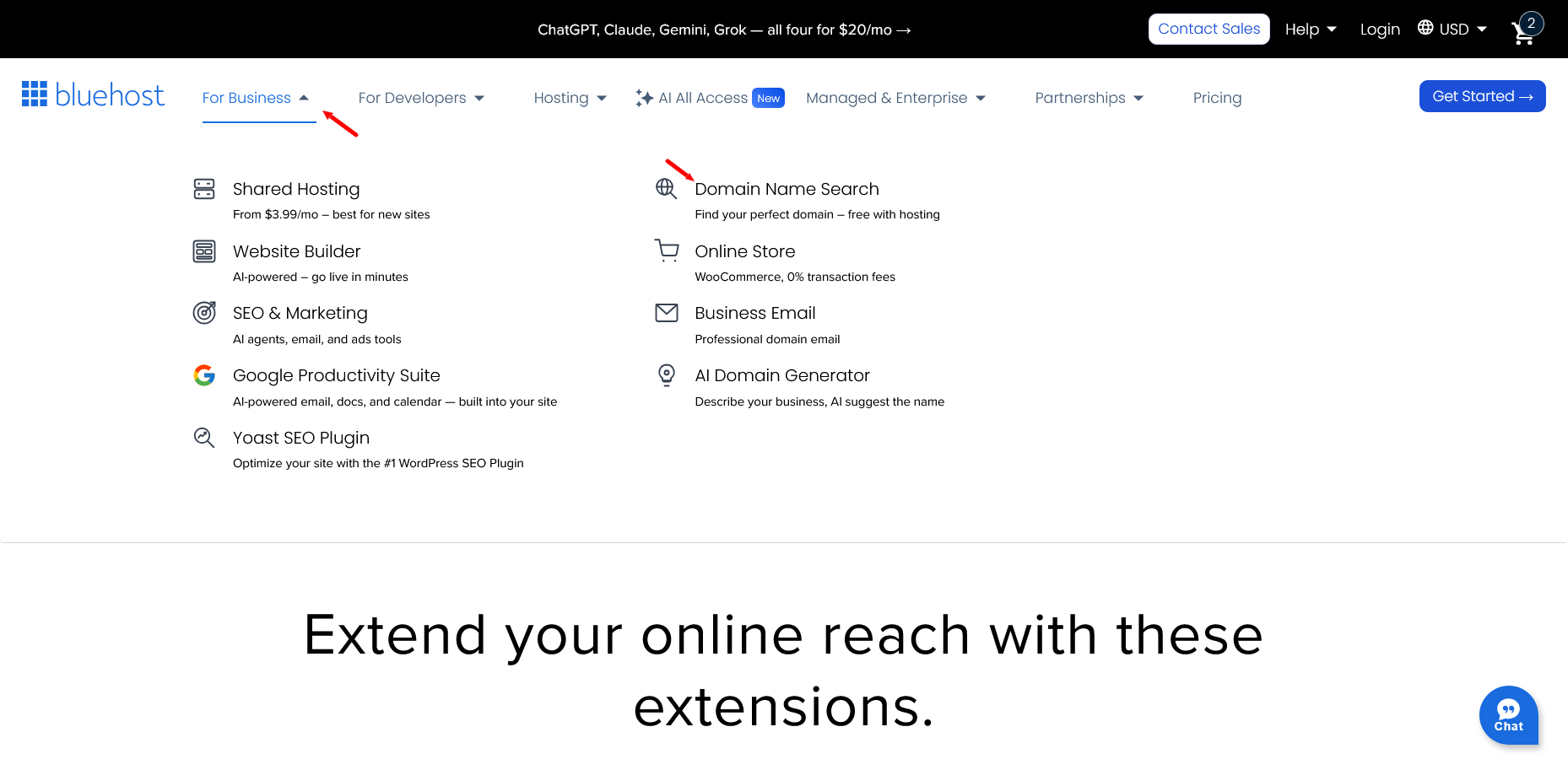Click the Online Store cart icon

click(x=667, y=250)
